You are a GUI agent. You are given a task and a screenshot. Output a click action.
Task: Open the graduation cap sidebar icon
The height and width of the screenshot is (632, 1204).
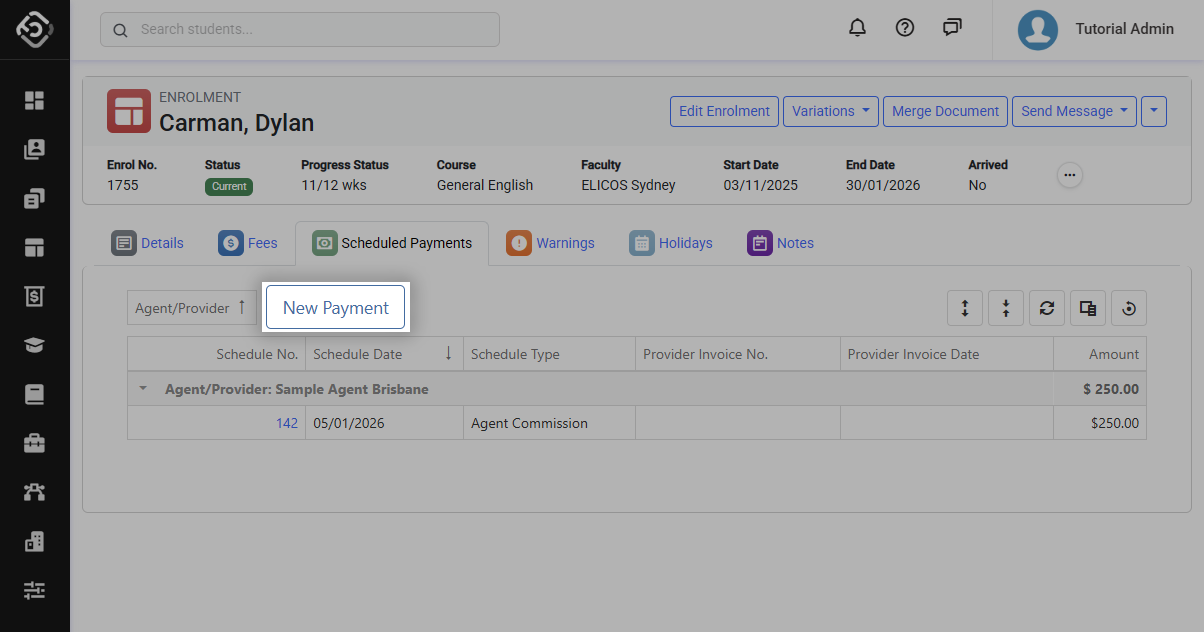pos(35,345)
